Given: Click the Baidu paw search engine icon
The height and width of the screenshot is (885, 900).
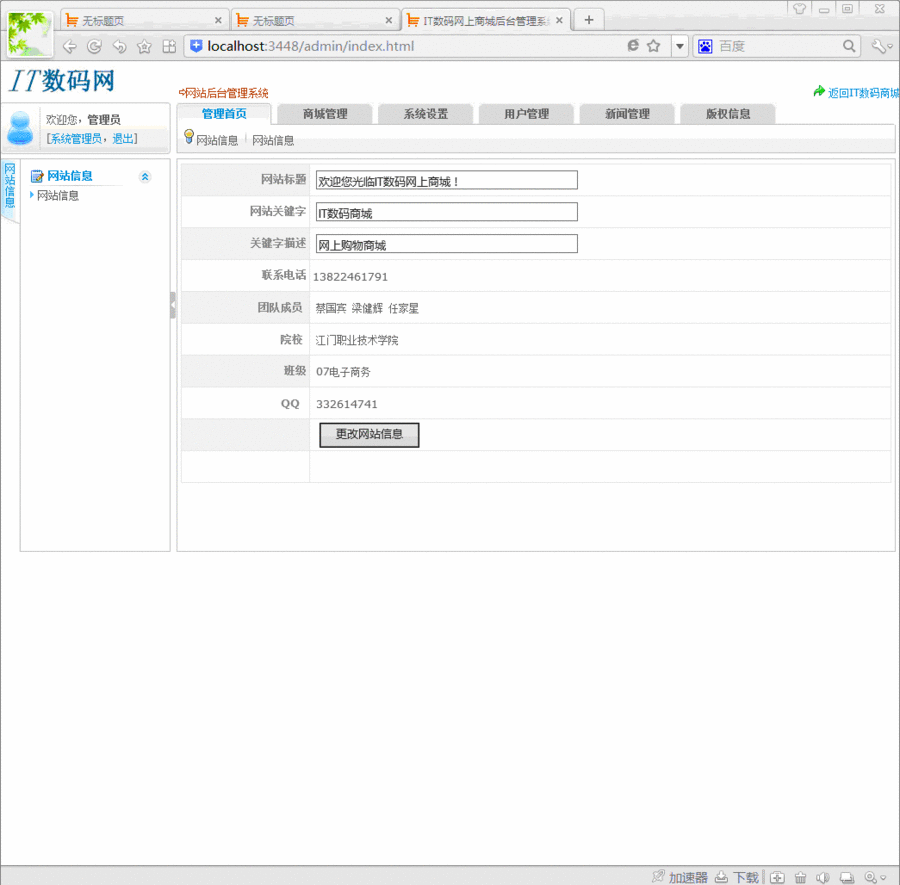Looking at the screenshot, I should [705, 46].
